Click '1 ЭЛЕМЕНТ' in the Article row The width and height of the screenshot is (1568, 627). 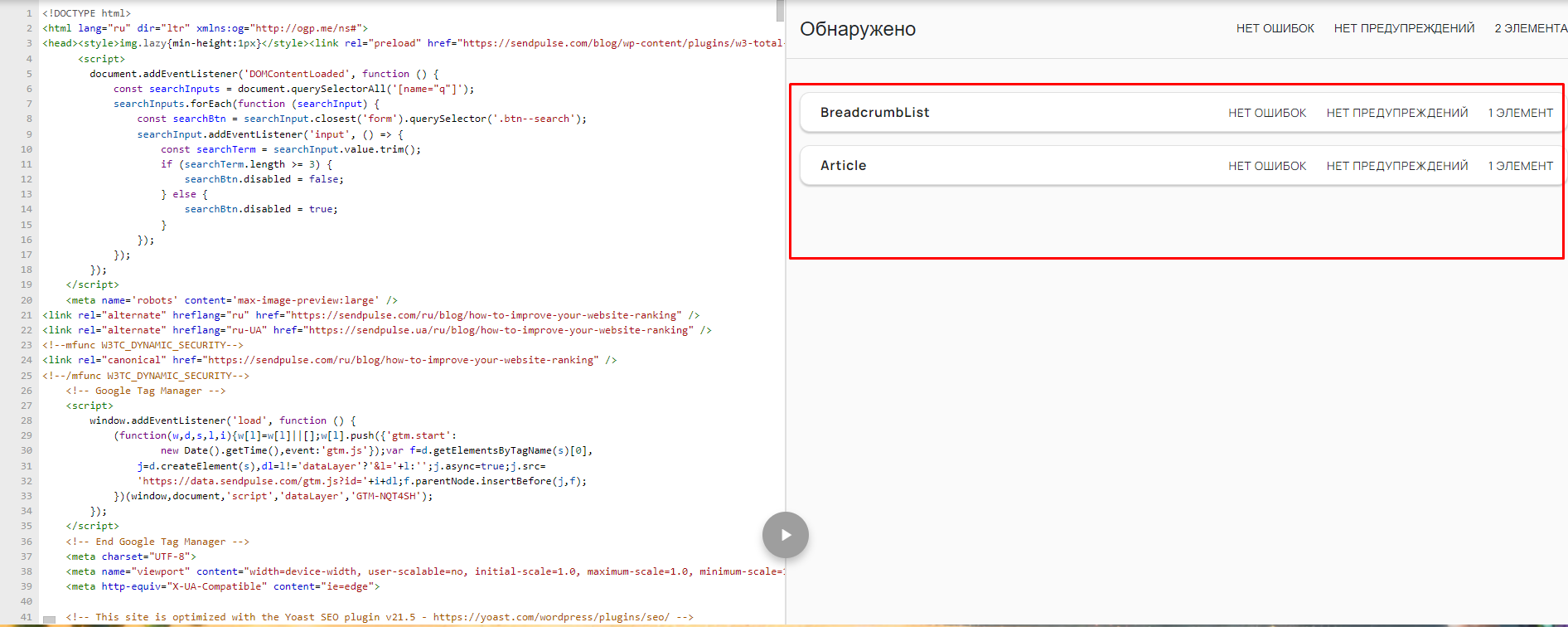pos(1520,166)
